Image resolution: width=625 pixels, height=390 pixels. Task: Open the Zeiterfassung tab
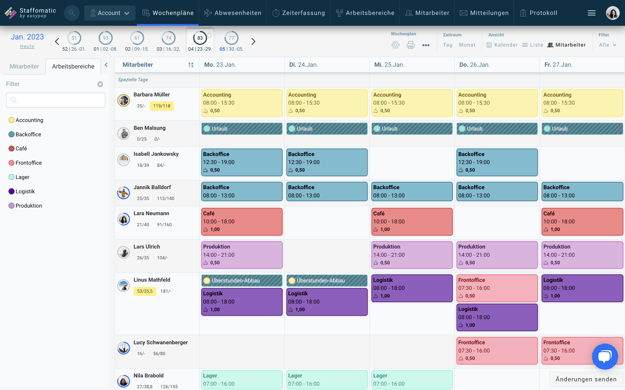pos(299,13)
